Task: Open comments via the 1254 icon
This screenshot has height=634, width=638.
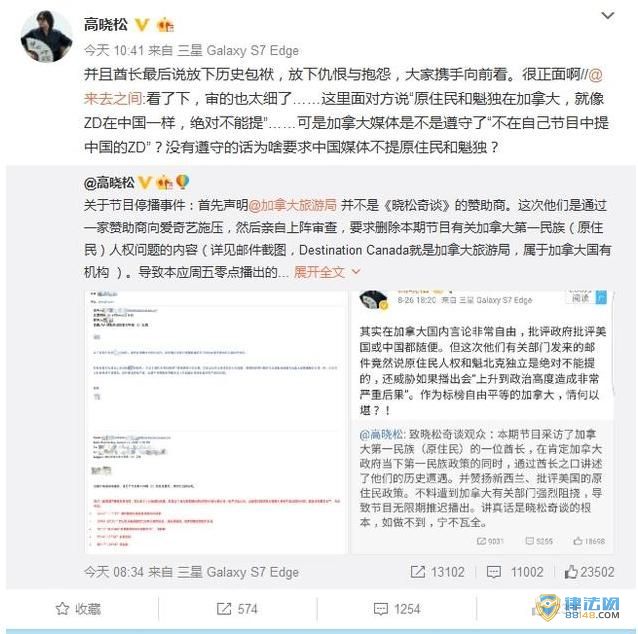Action: [x=397, y=609]
